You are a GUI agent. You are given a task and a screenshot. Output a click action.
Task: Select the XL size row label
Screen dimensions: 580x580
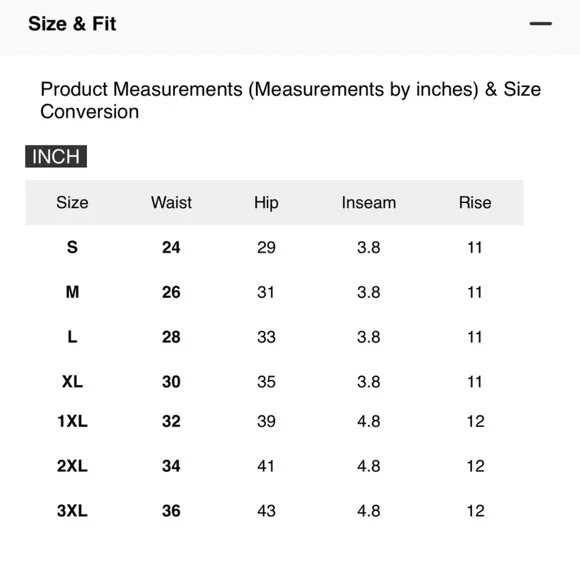72,381
